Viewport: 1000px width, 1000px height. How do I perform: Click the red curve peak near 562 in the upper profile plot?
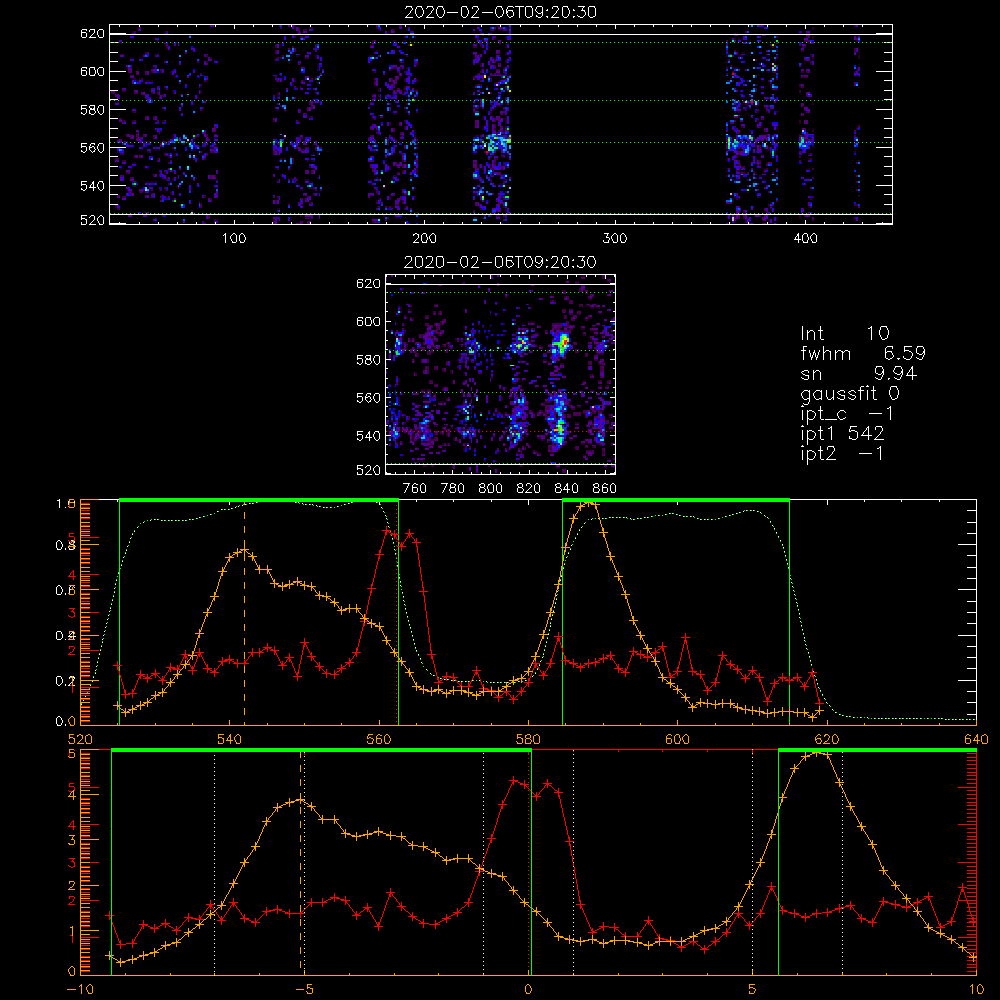pyautogui.click(x=388, y=530)
